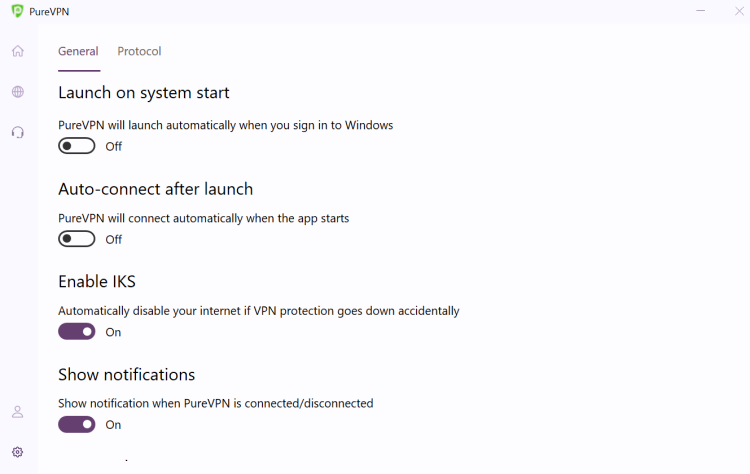Open the globe Locations icon
750x474 pixels.
[x=18, y=92]
